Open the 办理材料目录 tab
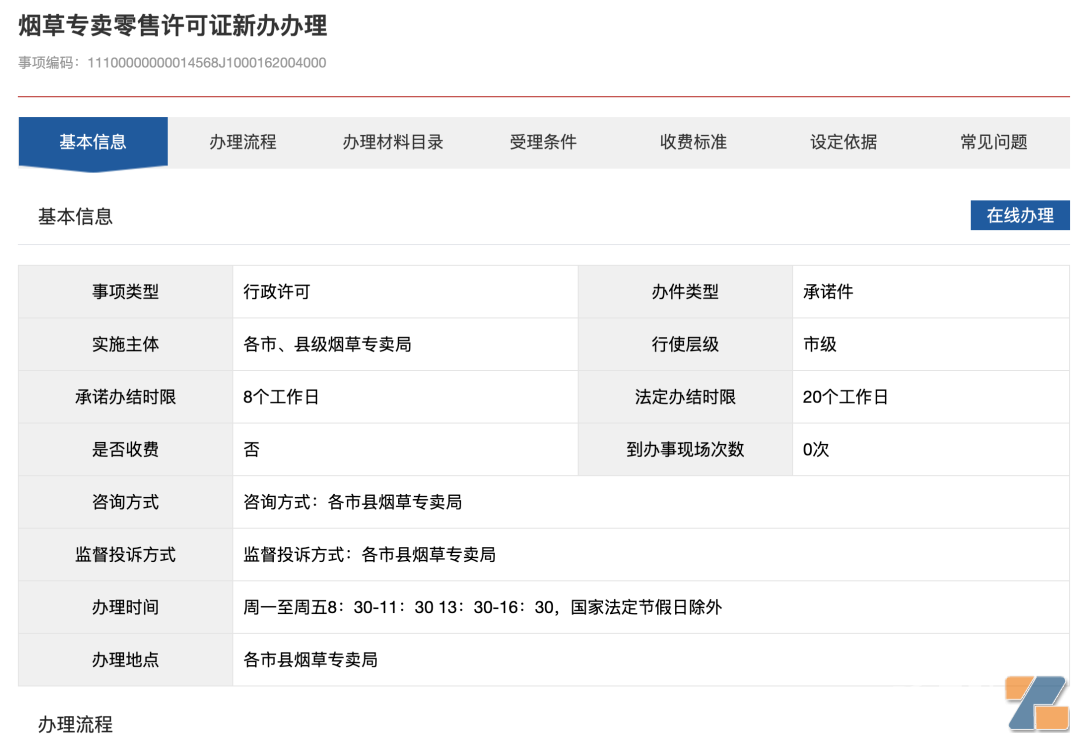The image size is (1080, 743). coord(392,142)
